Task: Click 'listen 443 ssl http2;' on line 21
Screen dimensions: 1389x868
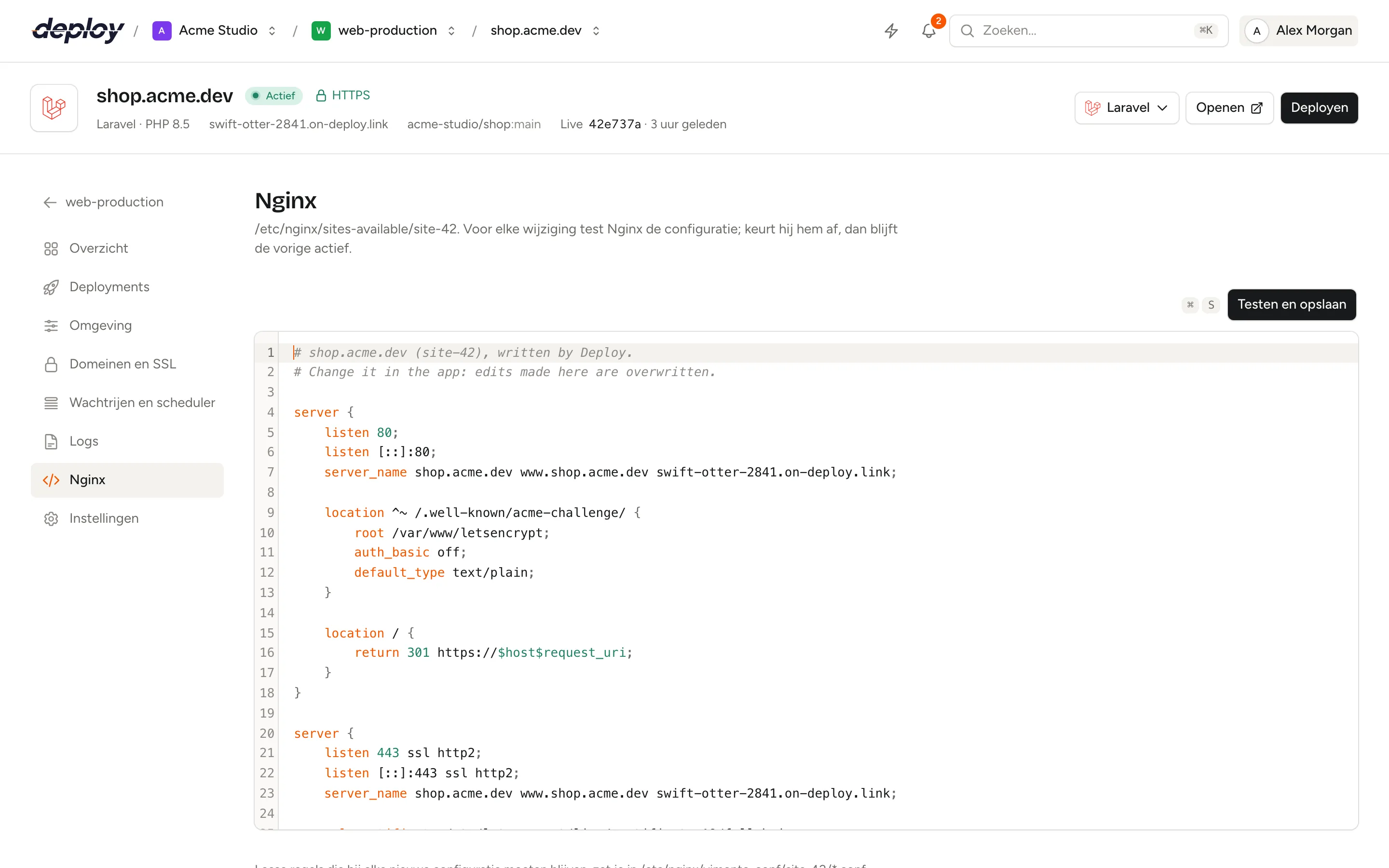Action: point(403,753)
